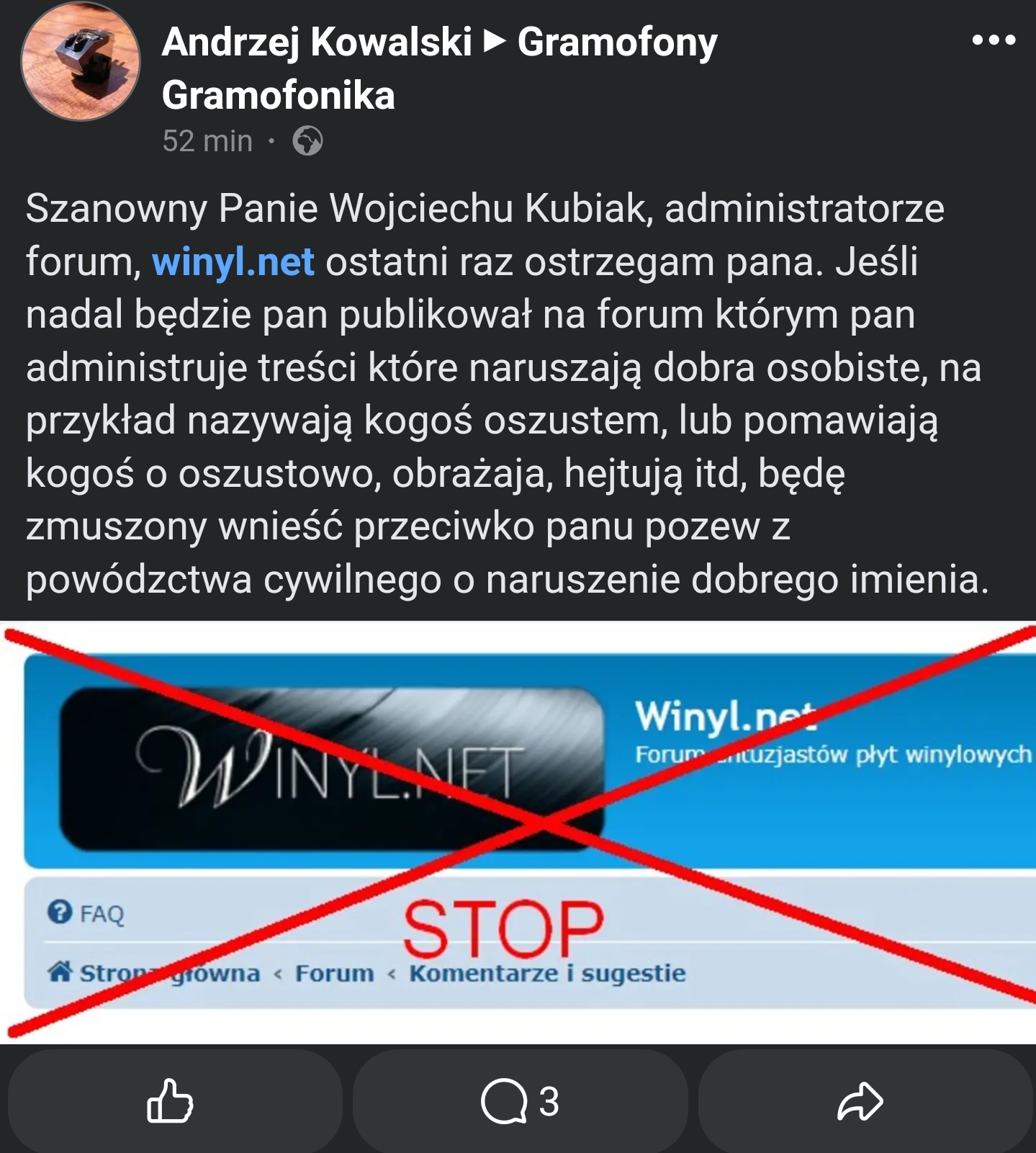This screenshot has width=1036, height=1153.
Task: Open comments via the speech bubble icon
Action: tap(503, 1100)
